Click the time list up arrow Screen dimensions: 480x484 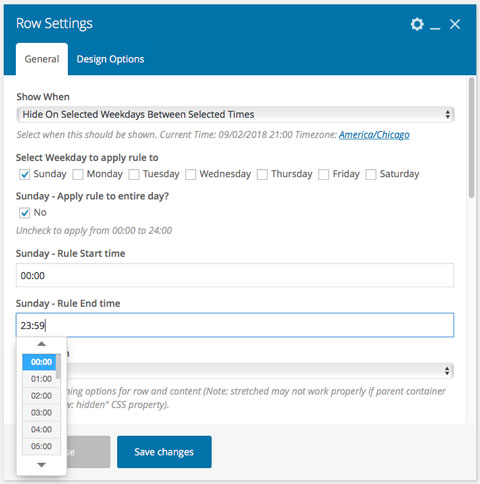click(41, 344)
